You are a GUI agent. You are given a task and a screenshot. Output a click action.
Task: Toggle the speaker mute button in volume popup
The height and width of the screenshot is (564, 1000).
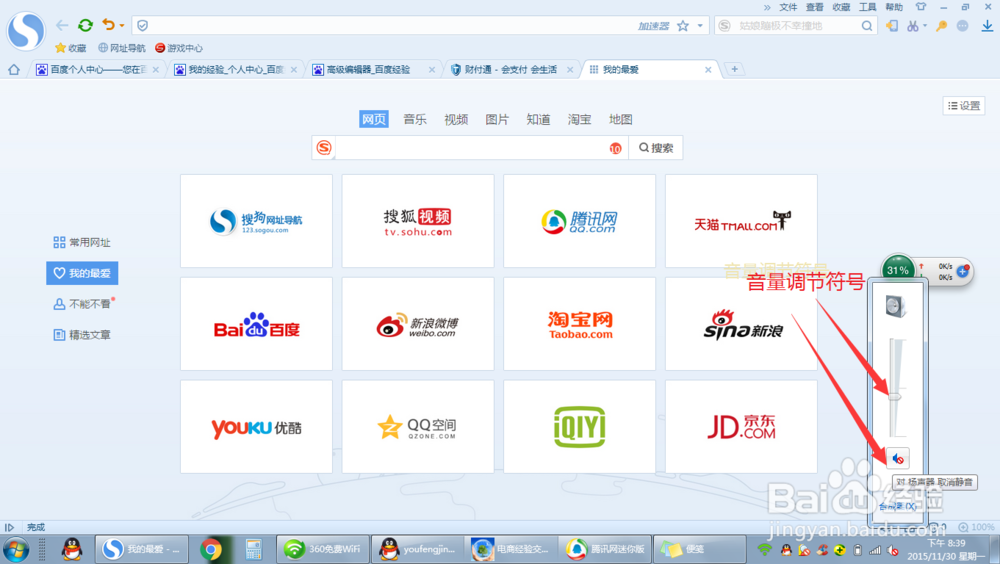[897, 458]
